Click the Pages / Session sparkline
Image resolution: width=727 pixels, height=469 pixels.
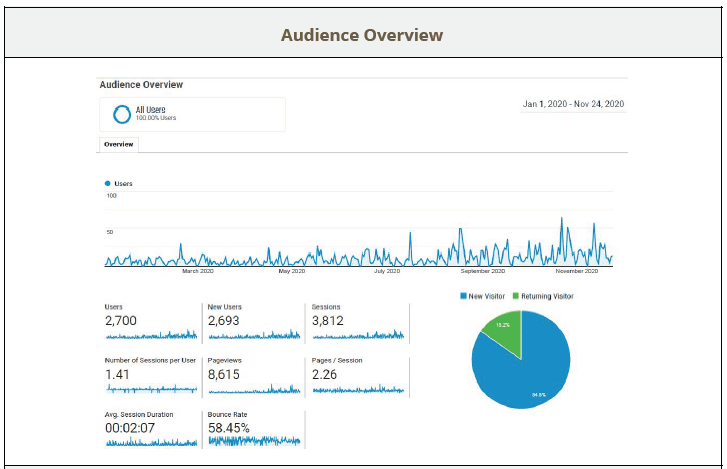coord(358,389)
